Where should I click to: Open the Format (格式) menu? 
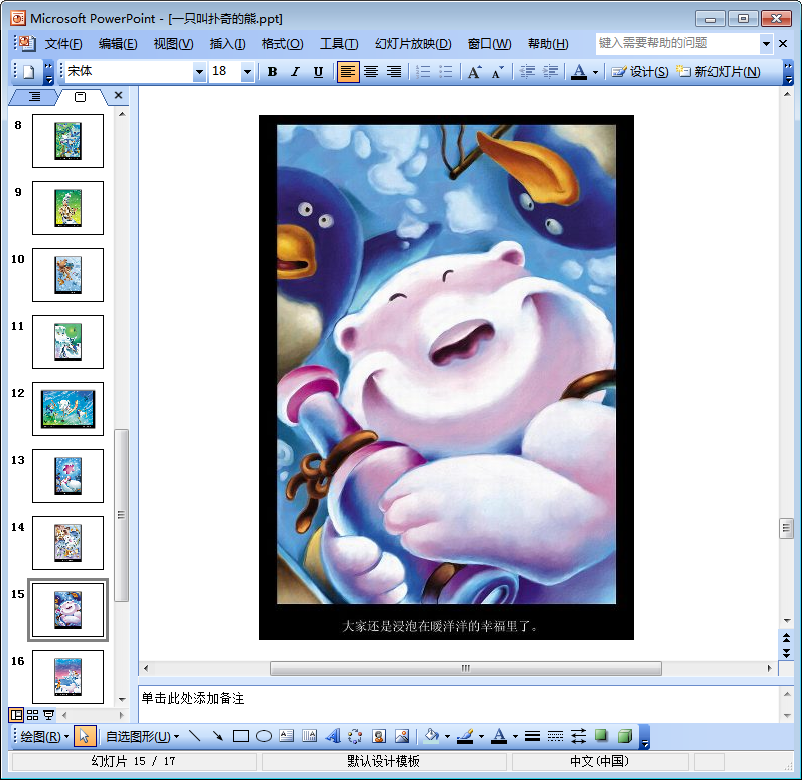[x=282, y=44]
